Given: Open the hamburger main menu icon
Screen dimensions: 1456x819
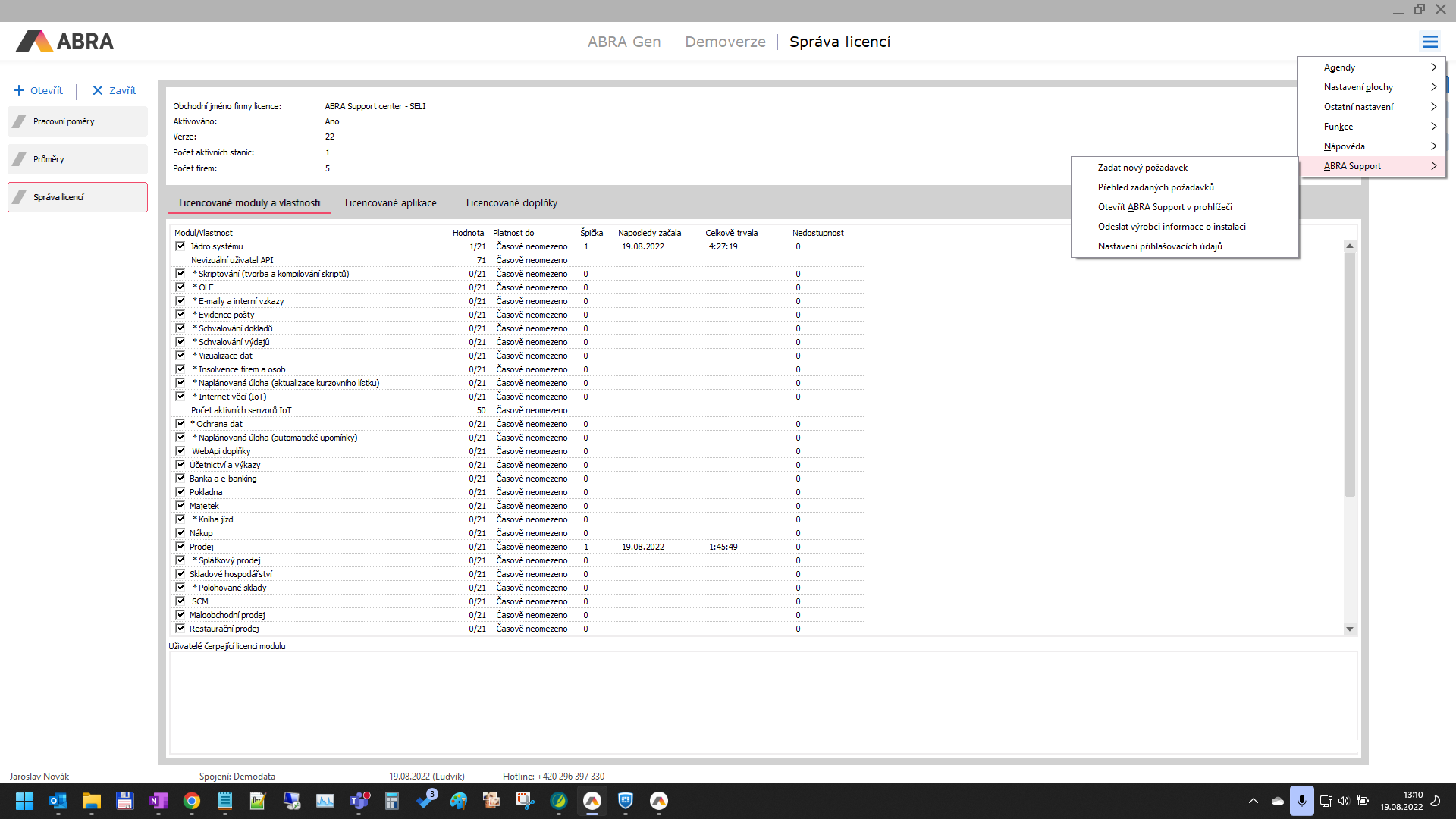Looking at the screenshot, I should [1429, 42].
